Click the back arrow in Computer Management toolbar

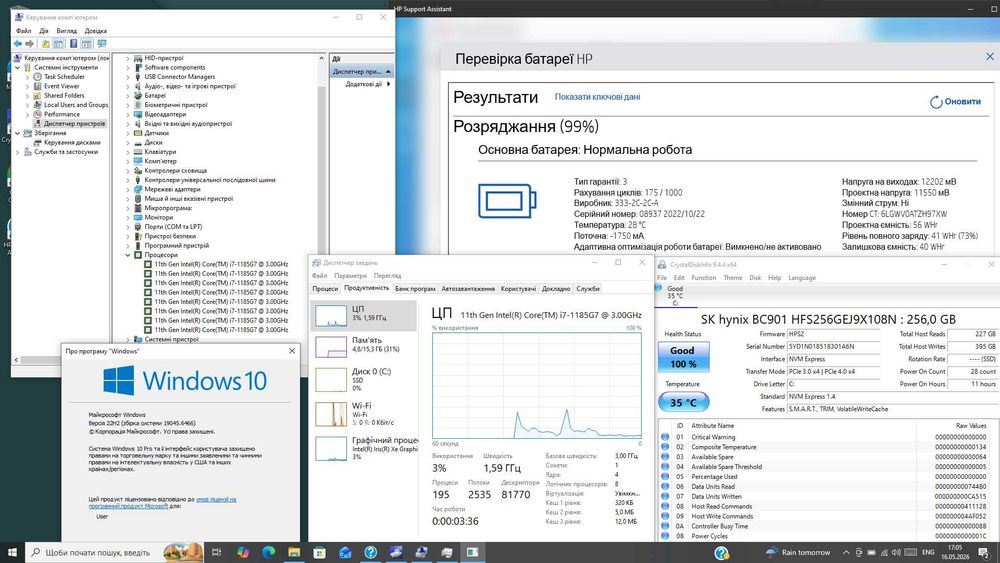(x=17, y=43)
